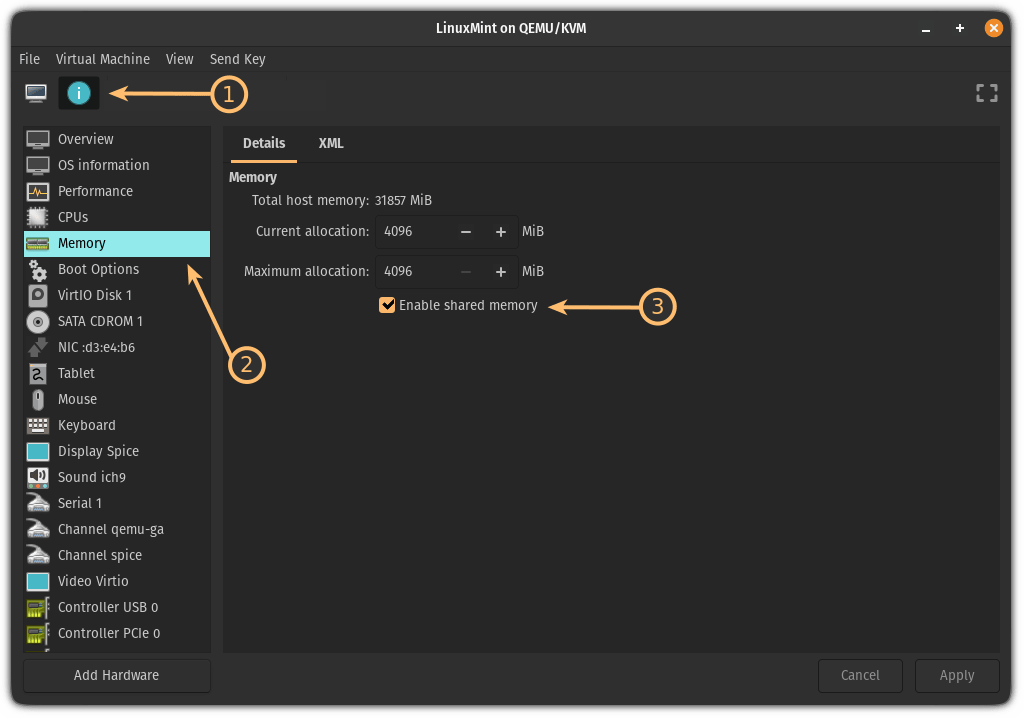Click the current allocation value field
The height and width of the screenshot is (718, 1024).
click(x=412, y=232)
